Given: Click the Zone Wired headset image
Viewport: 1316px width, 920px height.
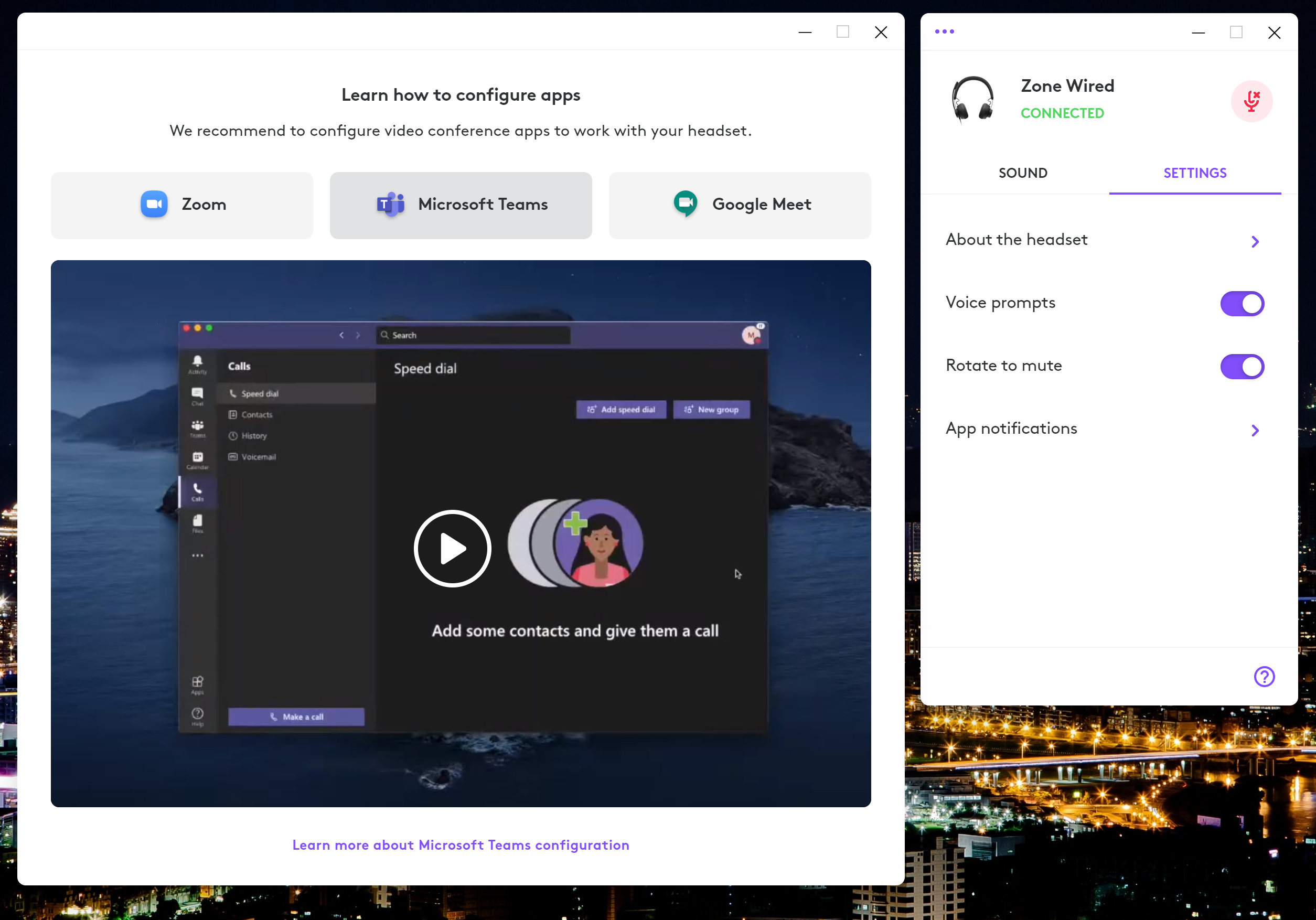Looking at the screenshot, I should pos(972,100).
